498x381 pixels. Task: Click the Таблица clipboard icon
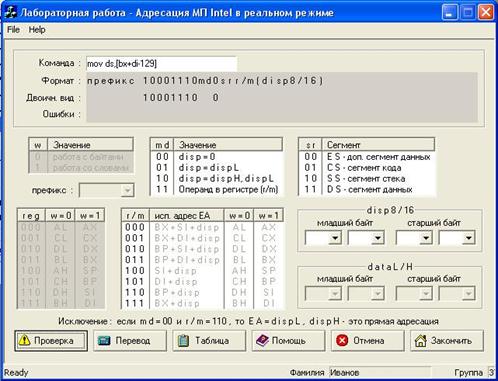coord(183,340)
